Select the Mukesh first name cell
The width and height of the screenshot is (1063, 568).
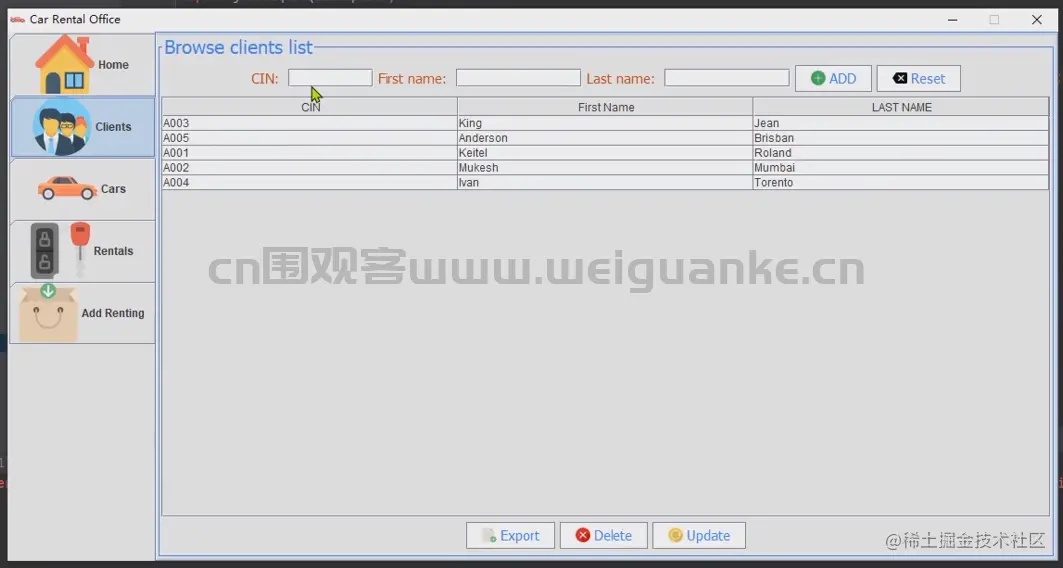pos(605,168)
